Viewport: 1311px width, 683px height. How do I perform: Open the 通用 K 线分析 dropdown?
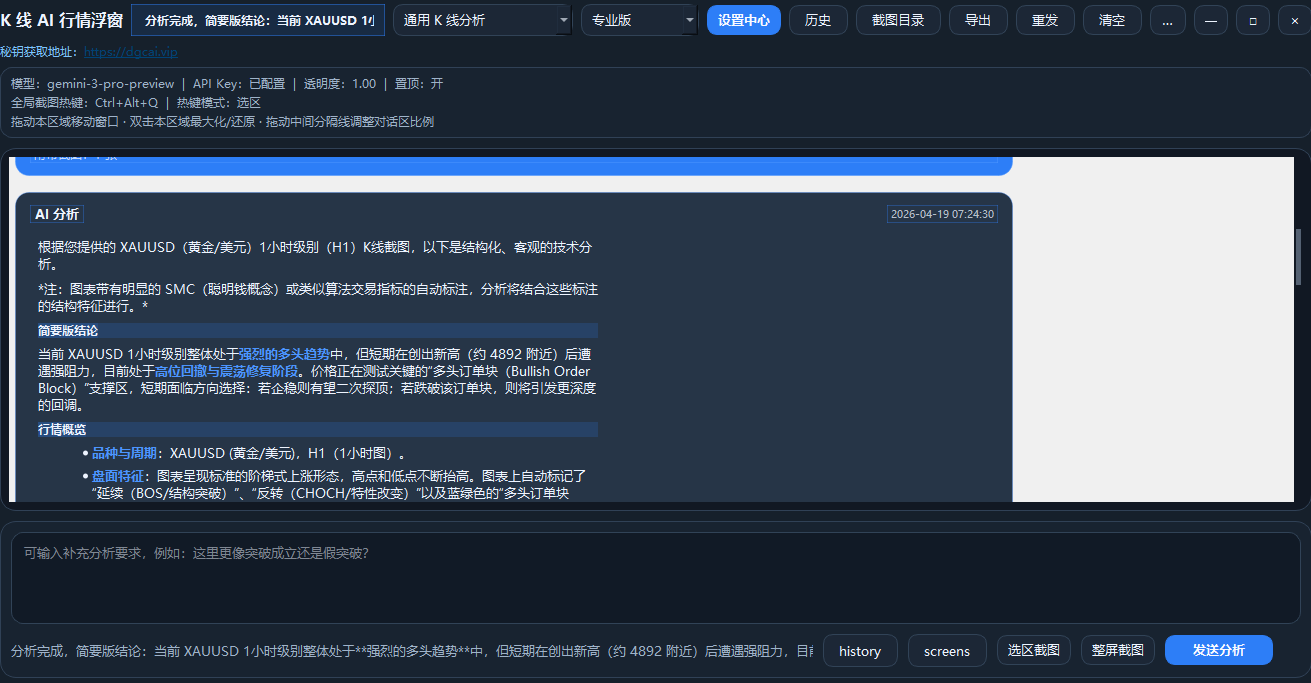(481, 19)
